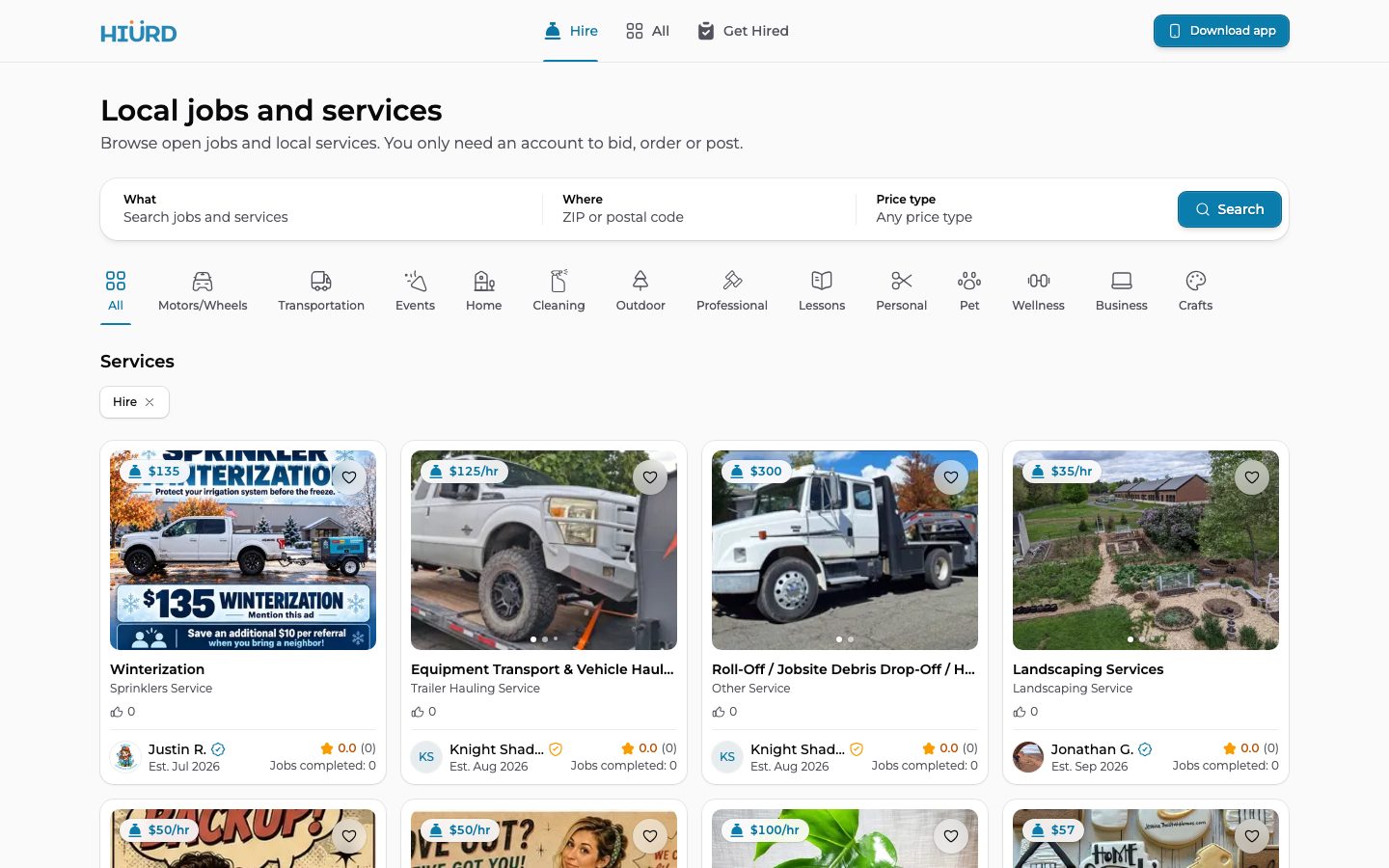This screenshot has width=1389, height=868.
Task: Click the Landscaping Service subtitle
Action: click(x=1073, y=689)
